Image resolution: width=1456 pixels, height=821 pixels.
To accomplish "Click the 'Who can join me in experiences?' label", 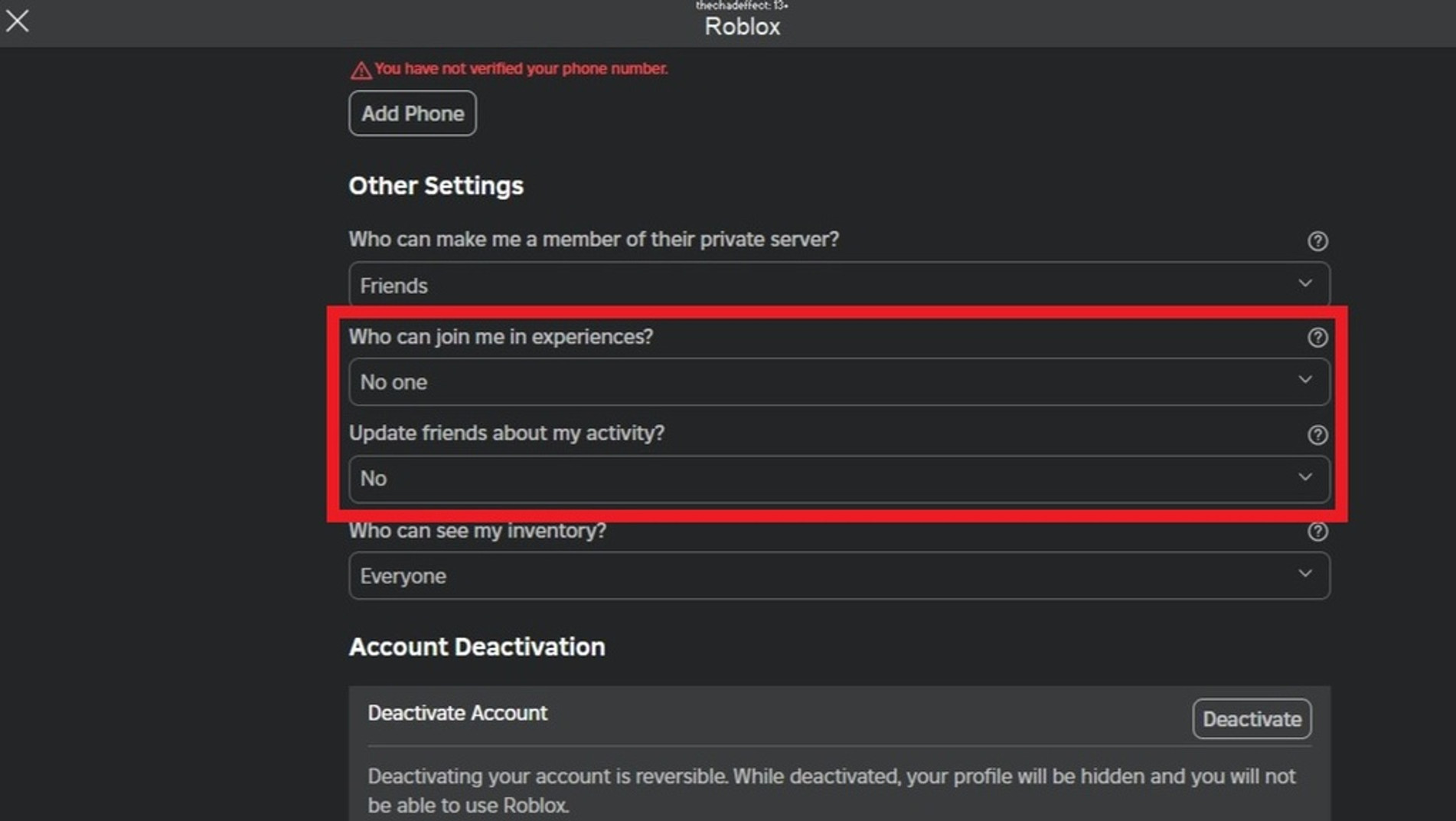I will [501, 337].
